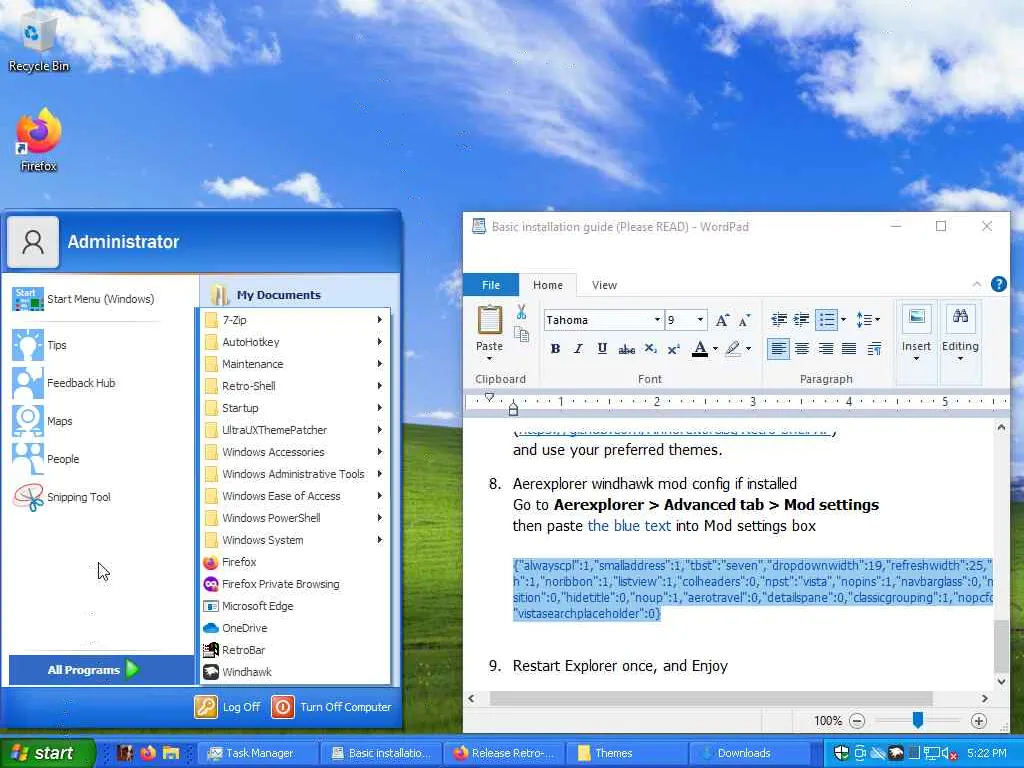Viewport: 1024px width, 768px height.
Task: Click the left indent marker on ruler
Action: coord(513,409)
